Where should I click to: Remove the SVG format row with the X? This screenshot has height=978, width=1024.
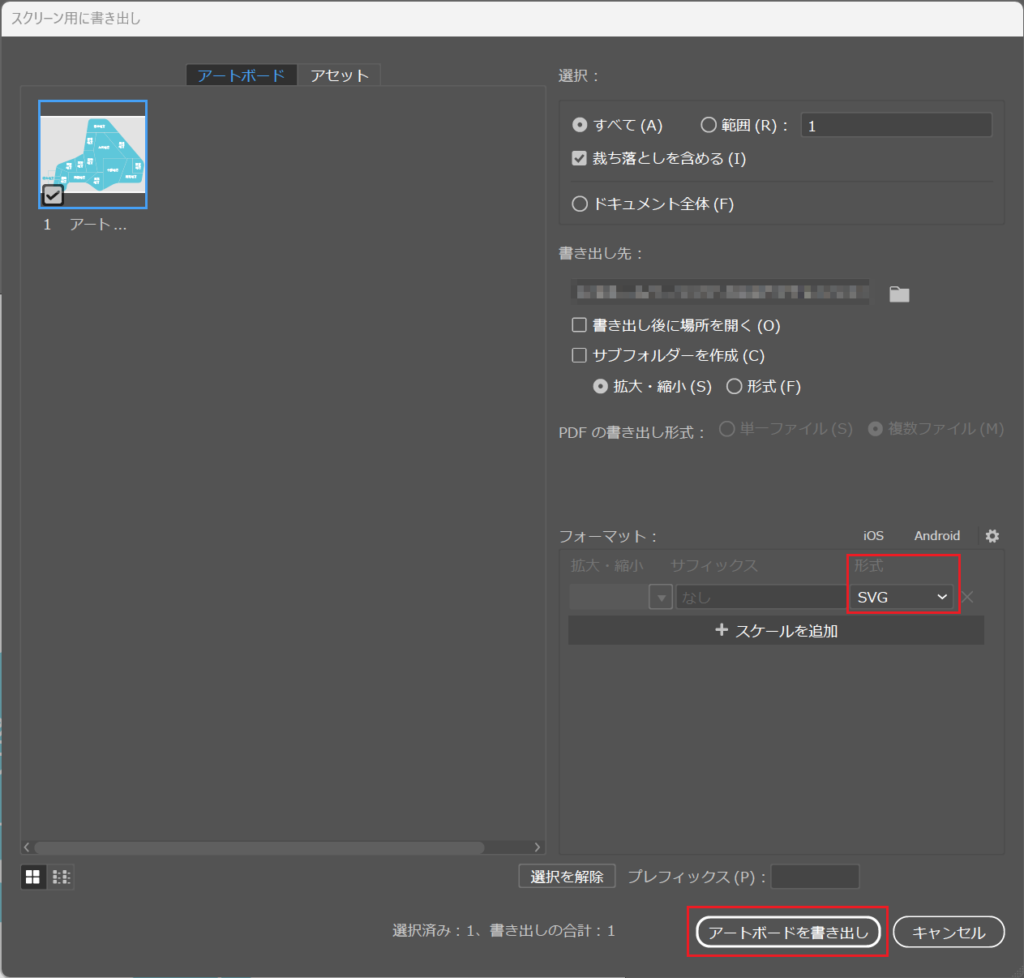coord(966,596)
